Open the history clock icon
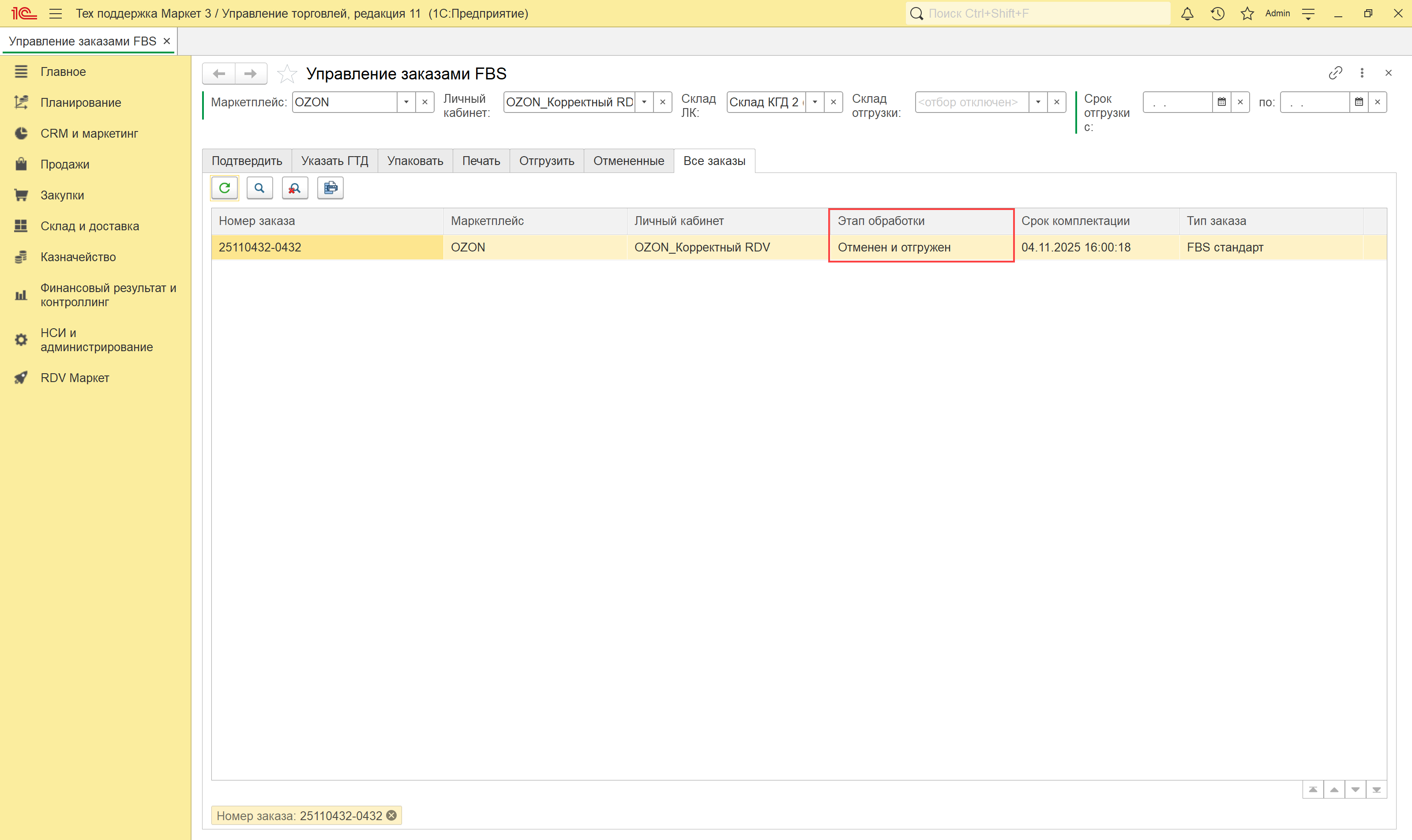Image resolution: width=1412 pixels, height=840 pixels. (x=1217, y=14)
